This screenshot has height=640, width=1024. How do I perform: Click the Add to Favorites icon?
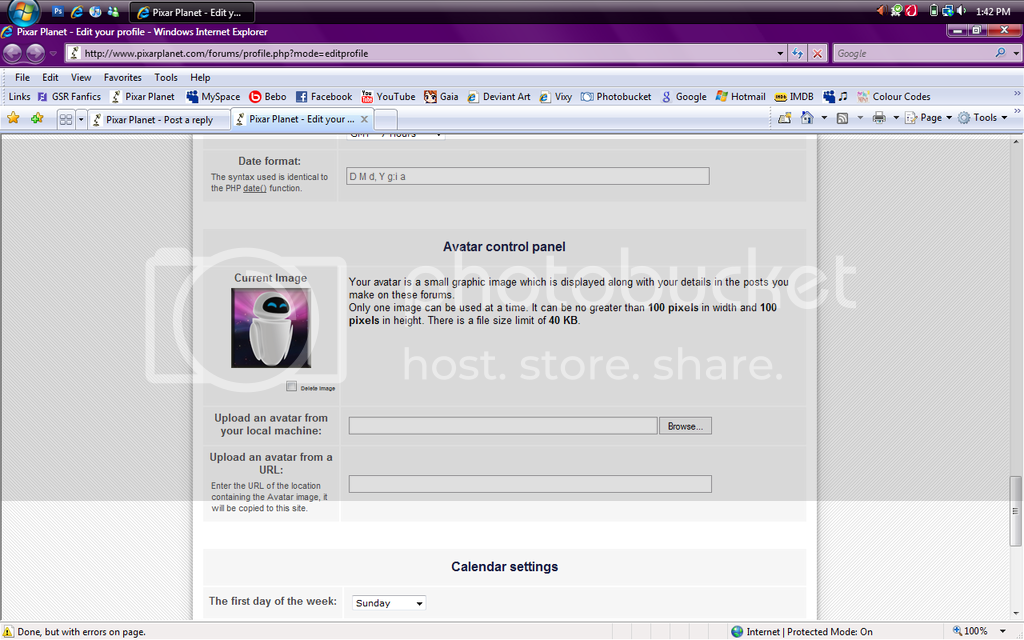[37, 118]
